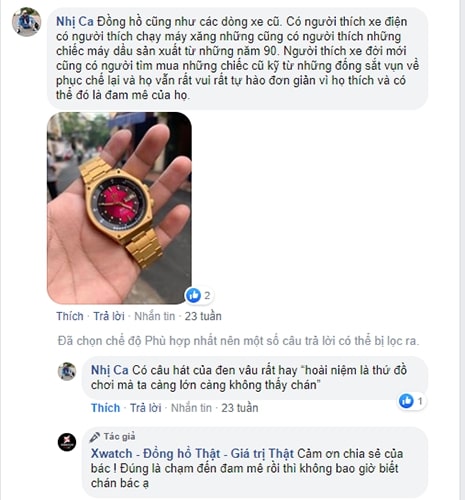This screenshot has width=465, height=500.
Task: Click like reaction icon on Nhị Ca's reply
Action: [x=406, y=401]
